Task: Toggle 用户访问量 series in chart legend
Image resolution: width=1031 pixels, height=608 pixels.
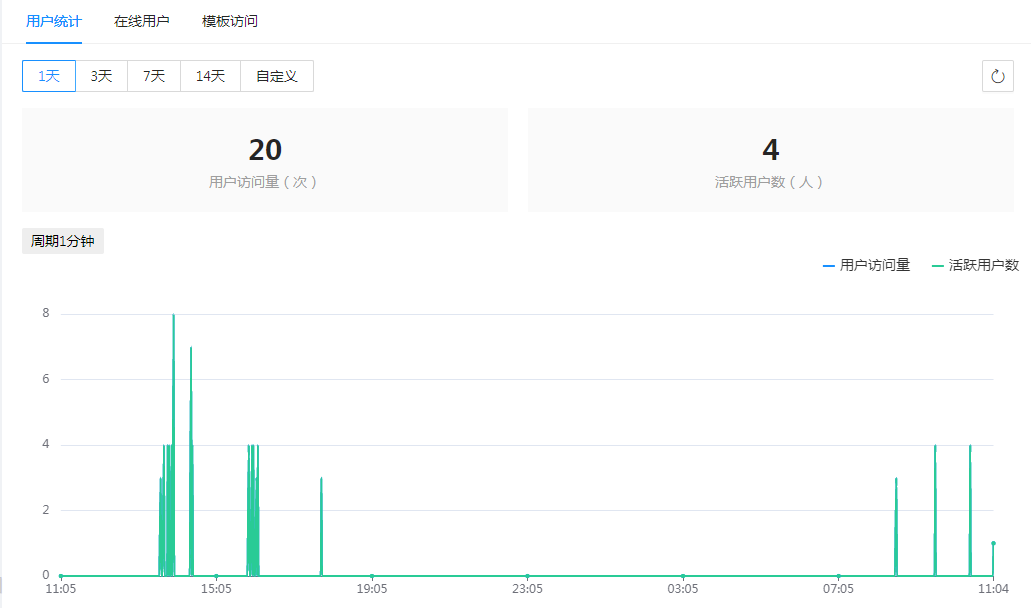Action: (866, 265)
